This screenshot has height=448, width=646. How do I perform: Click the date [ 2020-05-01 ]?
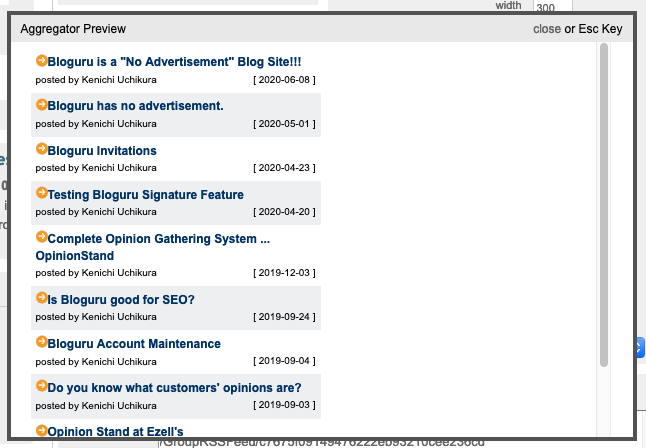point(284,124)
